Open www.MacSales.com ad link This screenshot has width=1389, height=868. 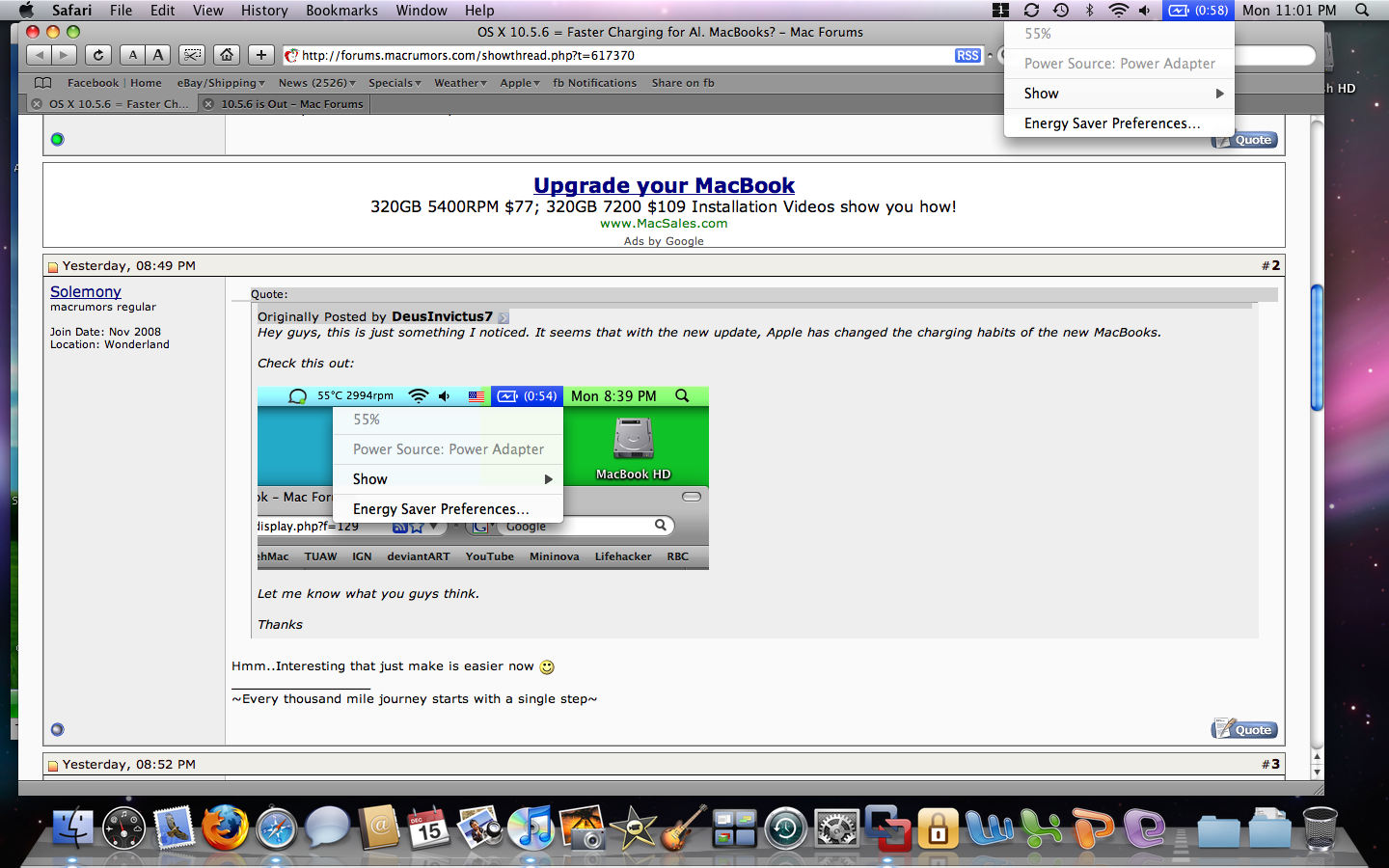[664, 223]
